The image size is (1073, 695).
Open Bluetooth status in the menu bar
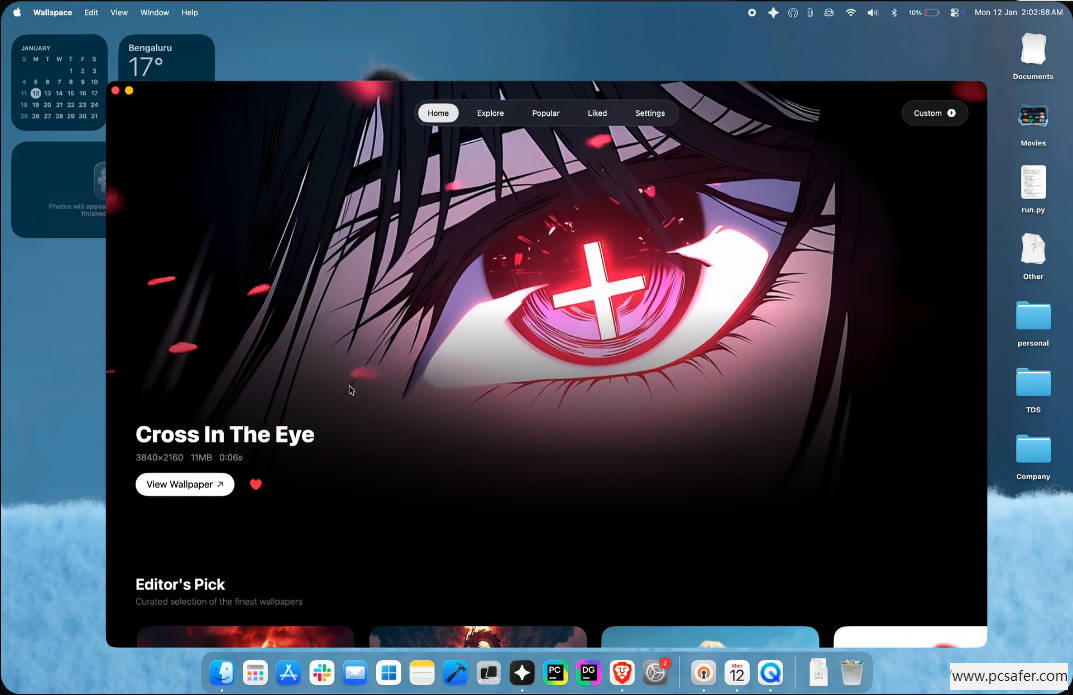894,13
